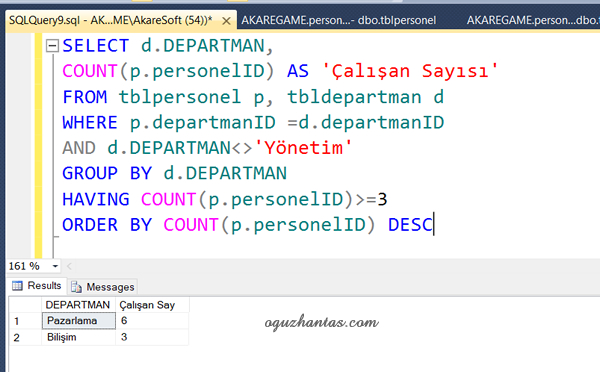Image resolution: width=600 pixels, height=372 pixels.
Task: Switch to the Messages tab
Action: click(x=103, y=287)
